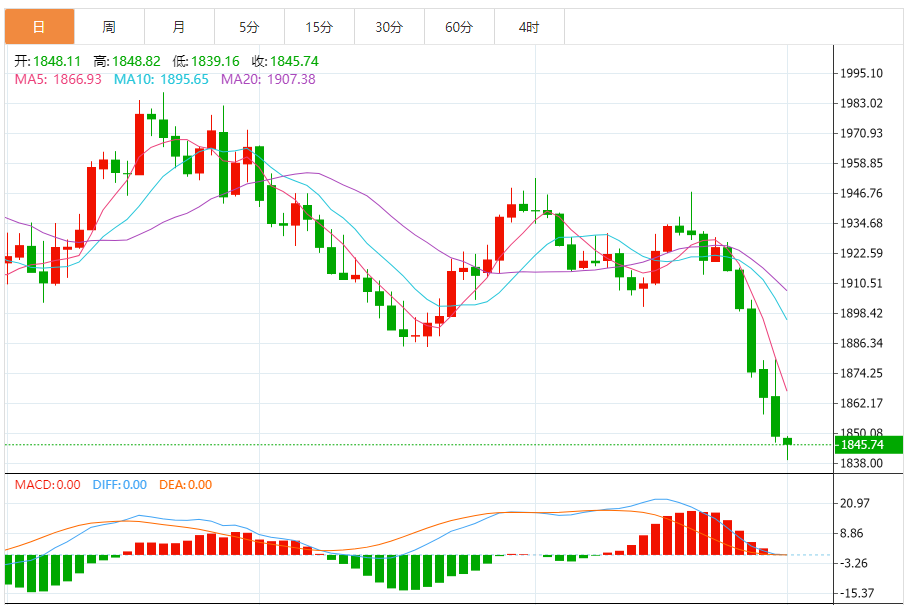914x605 pixels.
Task: Click the 1934.68 price axis label
Action: pyautogui.click(x=861, y=224)
